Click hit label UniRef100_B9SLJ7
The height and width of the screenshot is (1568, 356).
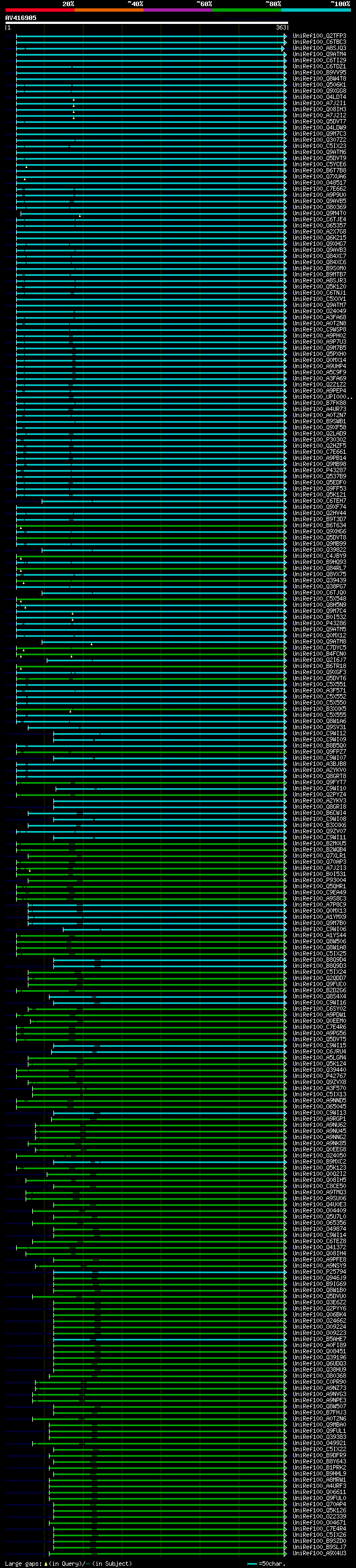click(319, 1547)
